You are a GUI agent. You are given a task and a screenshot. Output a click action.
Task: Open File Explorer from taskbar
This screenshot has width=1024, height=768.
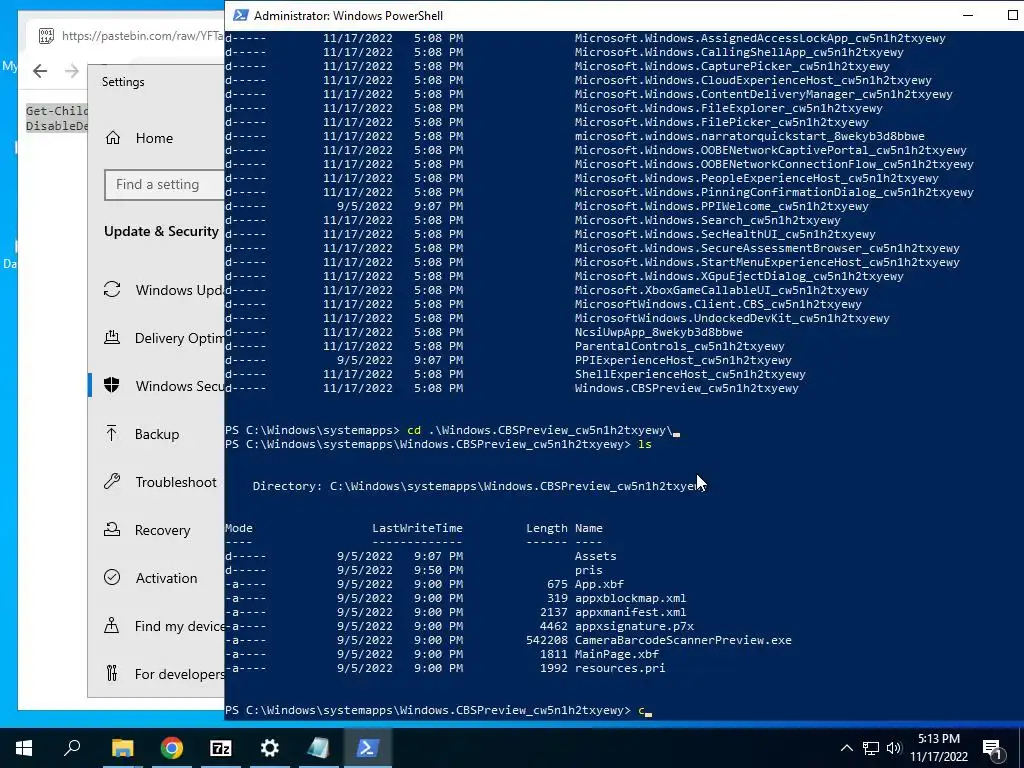pyautogui.click(x=122, y=748)
